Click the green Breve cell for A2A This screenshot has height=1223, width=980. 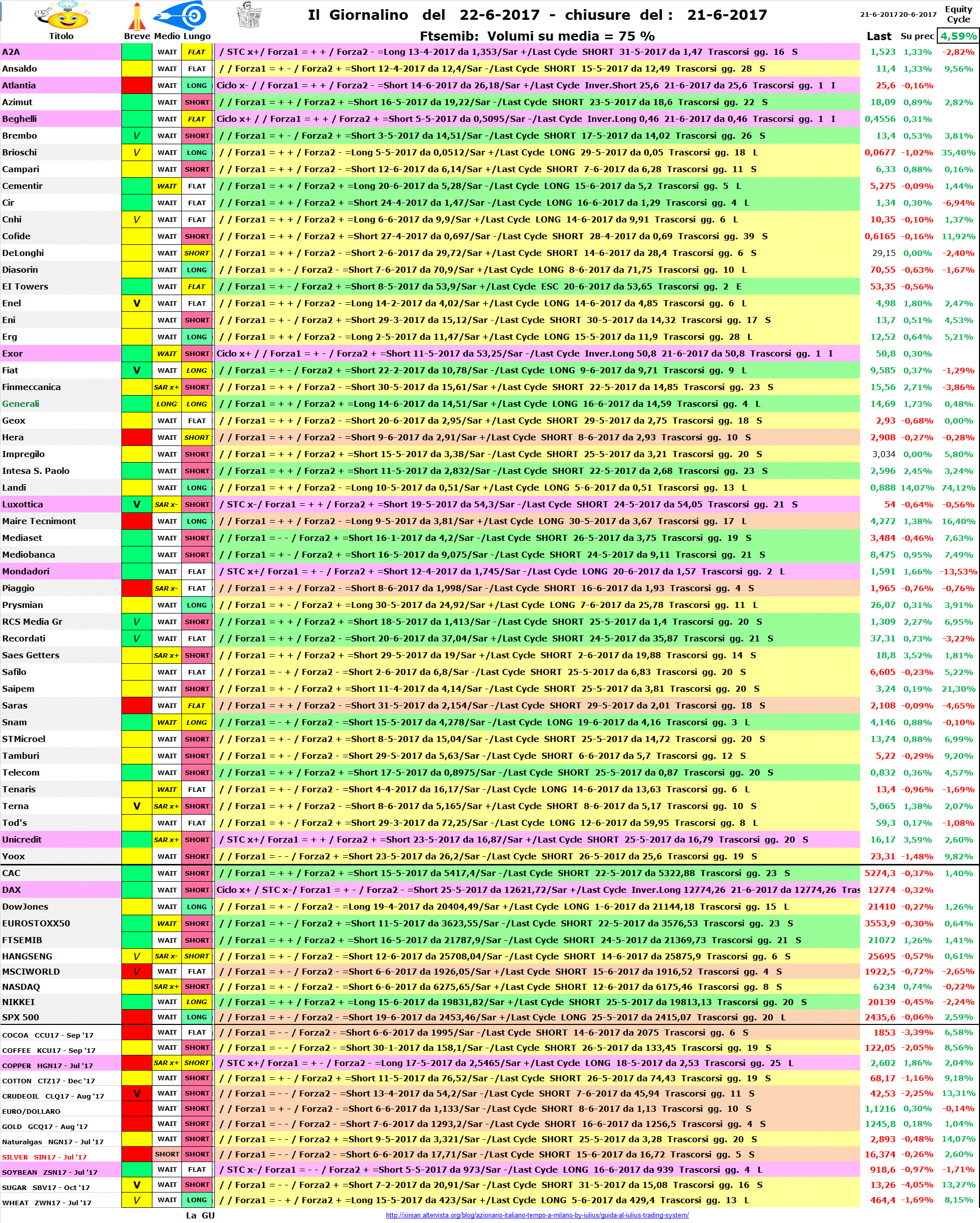tap(136, 52)
